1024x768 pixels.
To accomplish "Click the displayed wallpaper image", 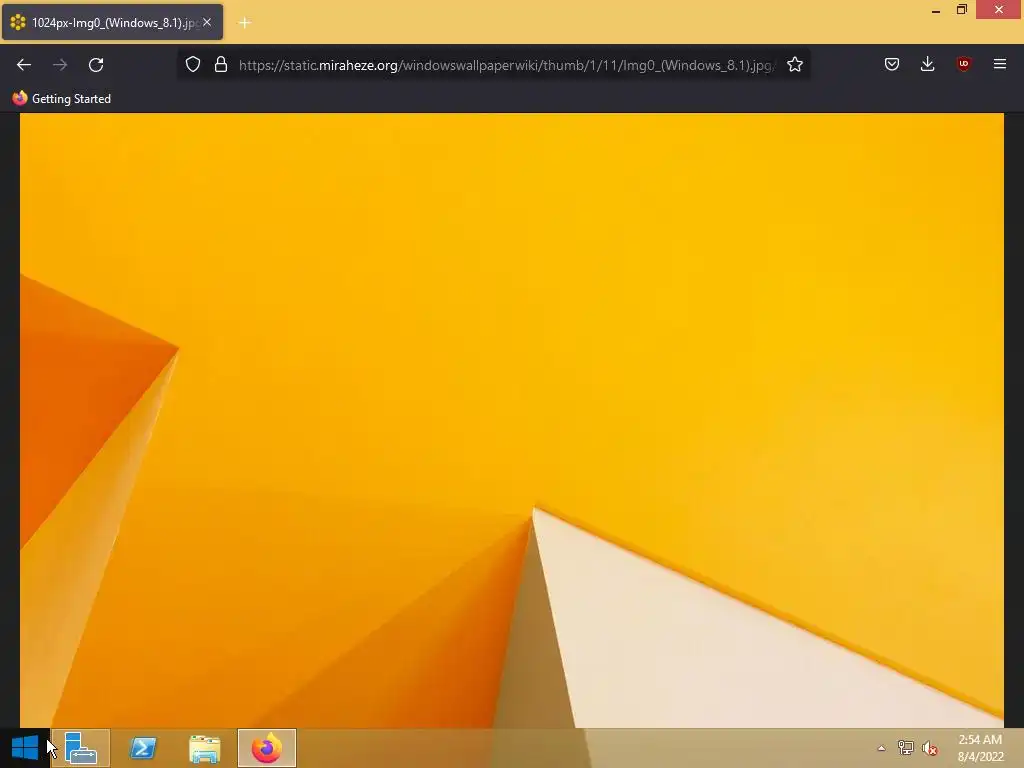I will [x=511, y=421].
